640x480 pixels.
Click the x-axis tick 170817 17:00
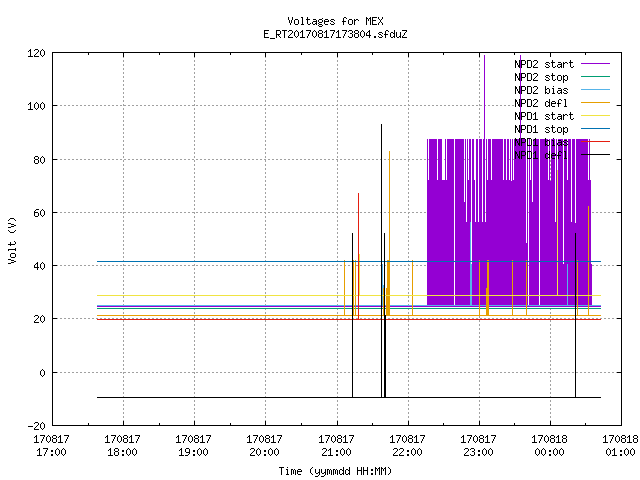[51, 446]
